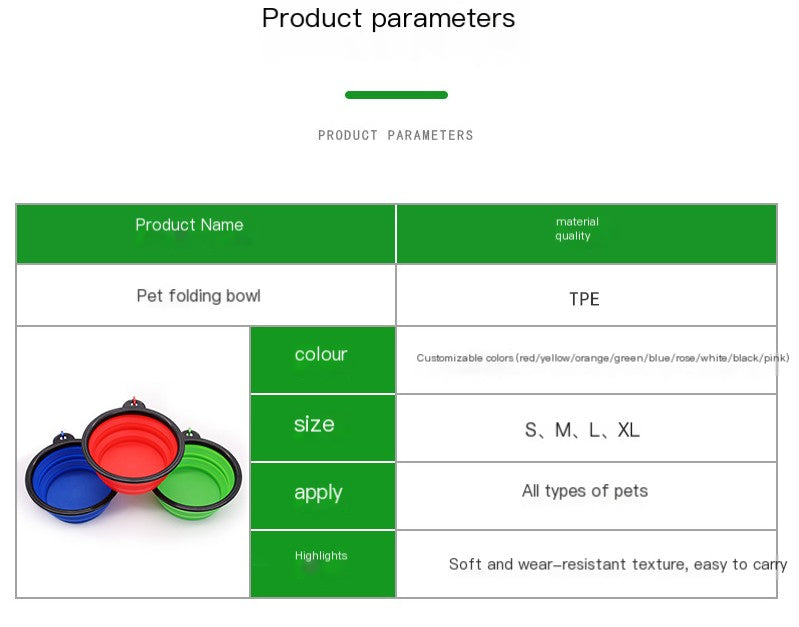Select the colour label cell

click(323, 360)
